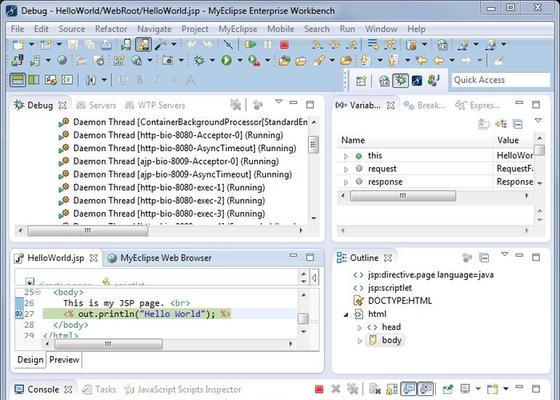
Task: Click the Step Into toolbar icon
Action: (317, 45)
